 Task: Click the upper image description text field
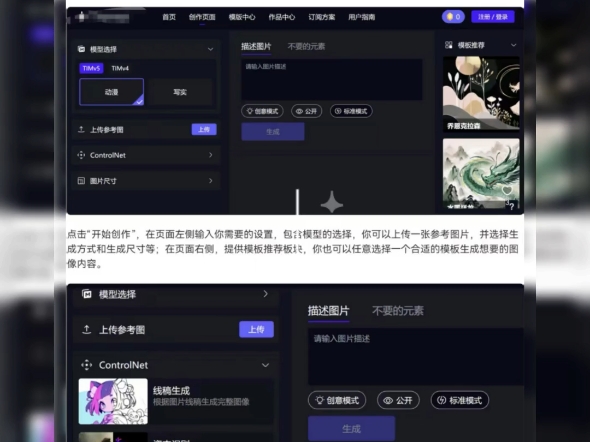(331, 79)
